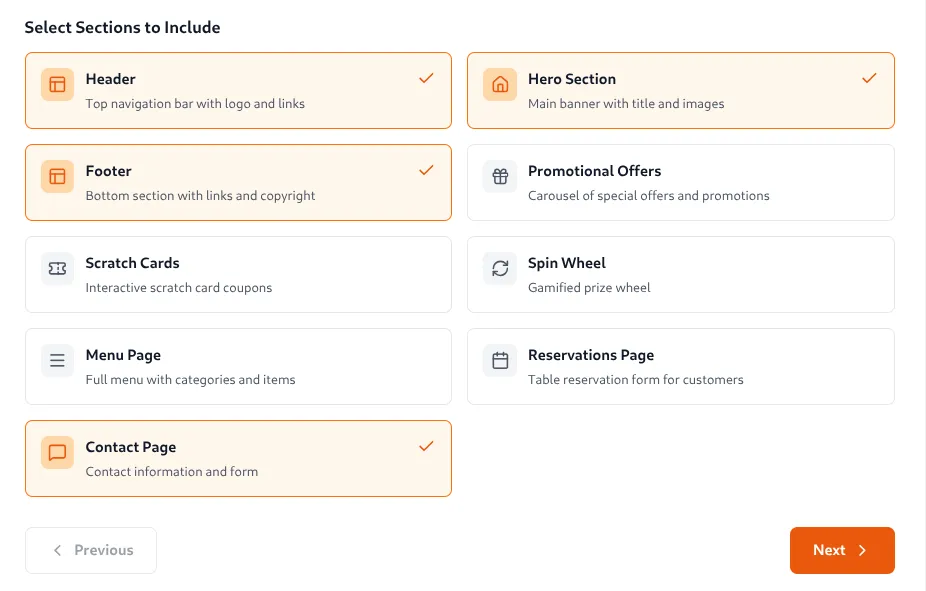Select the Menu Page section card
The image size is (926, 591).
238,366
